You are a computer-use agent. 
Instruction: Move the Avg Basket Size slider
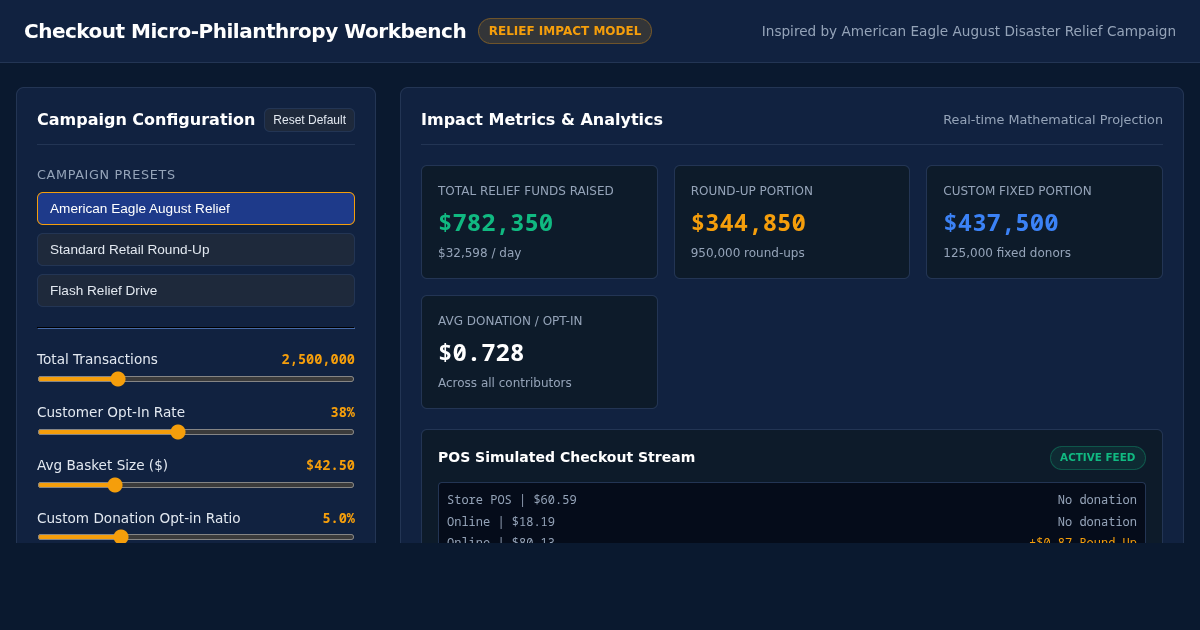(x=196, y=485)
